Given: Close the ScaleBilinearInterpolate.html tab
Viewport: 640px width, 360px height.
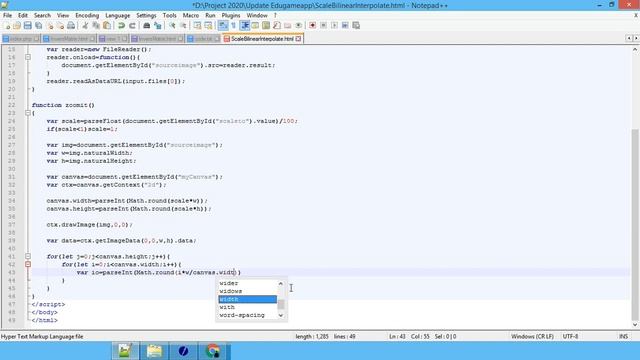Looking at the screenshot, I should [298, 39].
